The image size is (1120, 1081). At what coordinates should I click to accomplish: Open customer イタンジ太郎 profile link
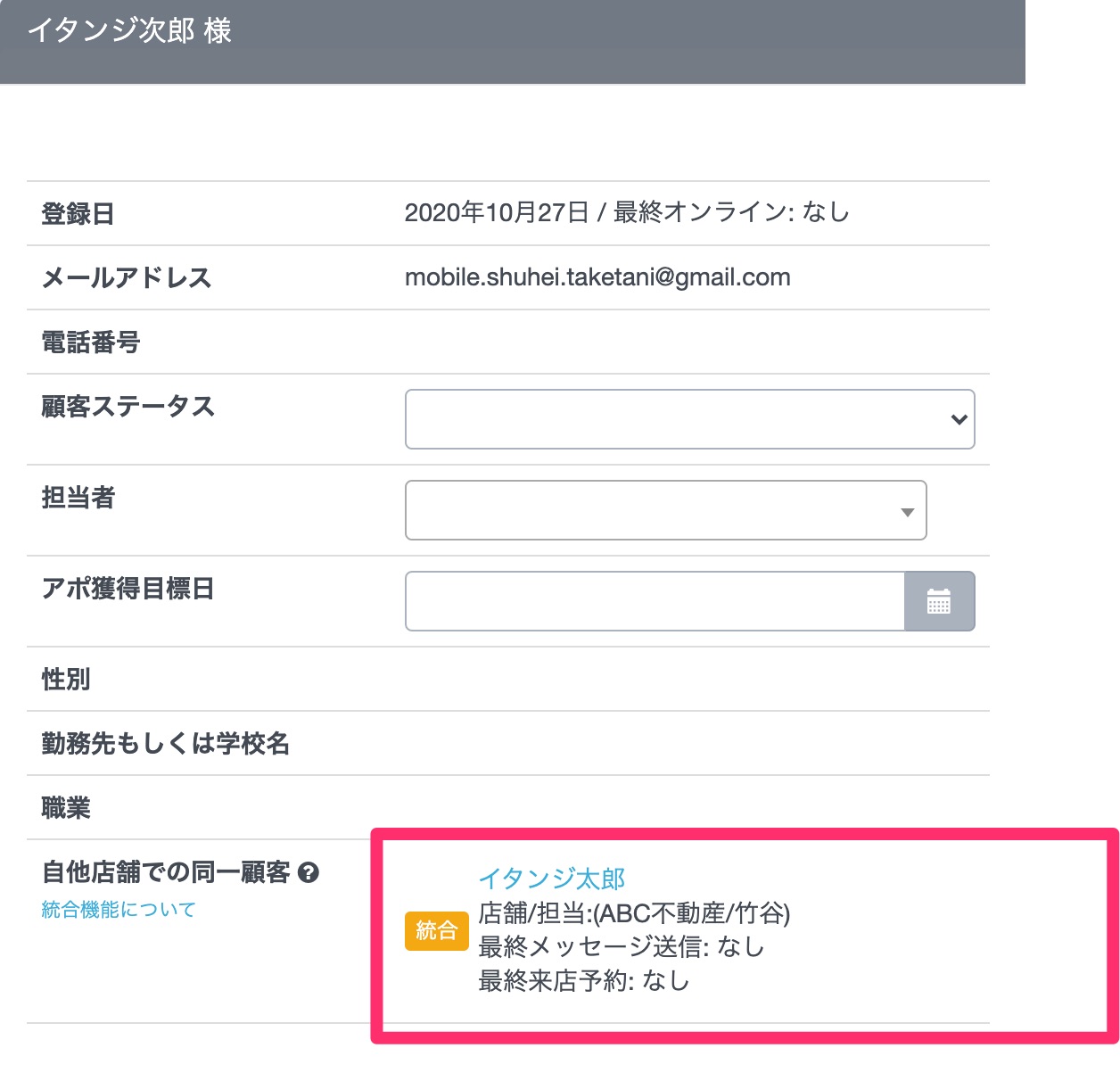point(552,879)
